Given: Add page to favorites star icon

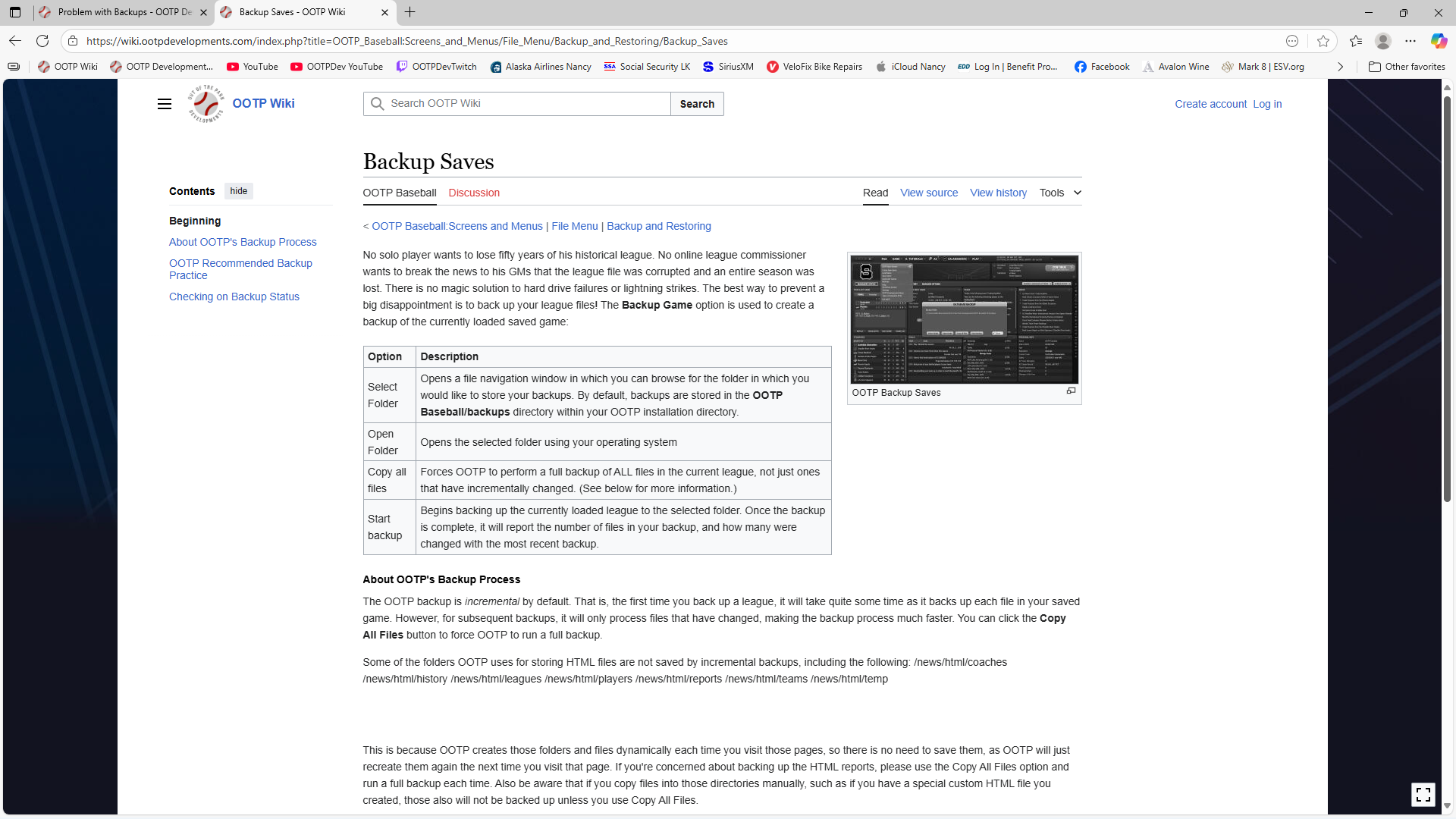Looking at the screenshot, I should pos(1323,41).
